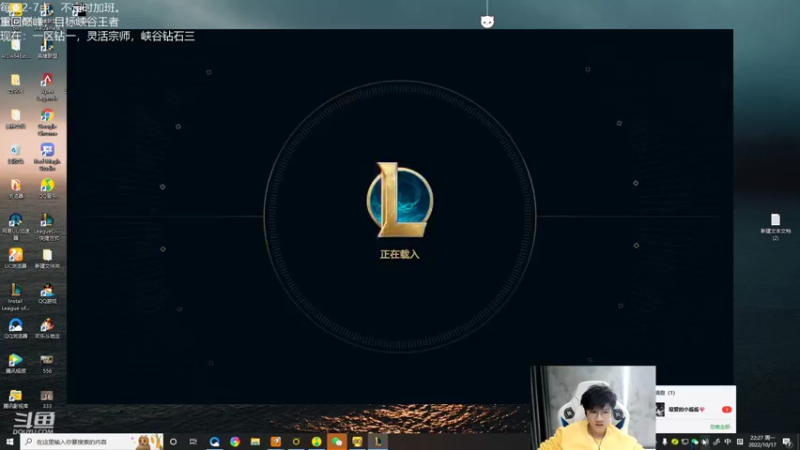This screenshot has height=450, width=800.
Task: Click the speaker volume tray icon
Action: tap(705, 442)
